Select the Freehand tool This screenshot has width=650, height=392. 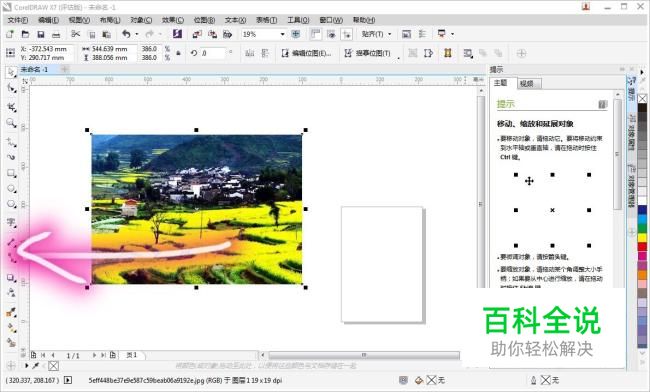click(11, 143)
